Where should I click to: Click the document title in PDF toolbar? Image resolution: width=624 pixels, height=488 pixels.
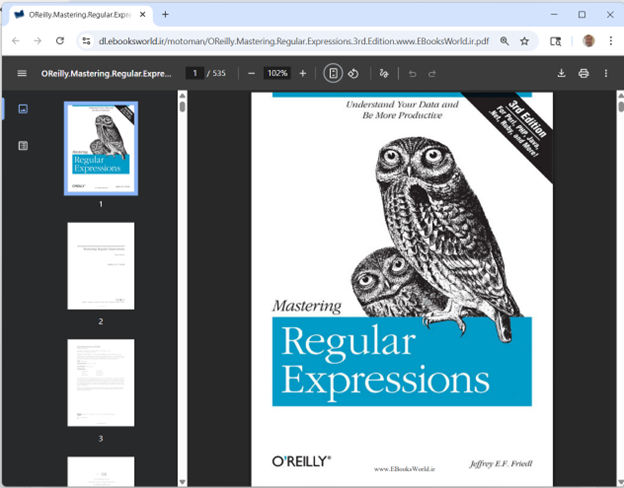tap(106, 74)
